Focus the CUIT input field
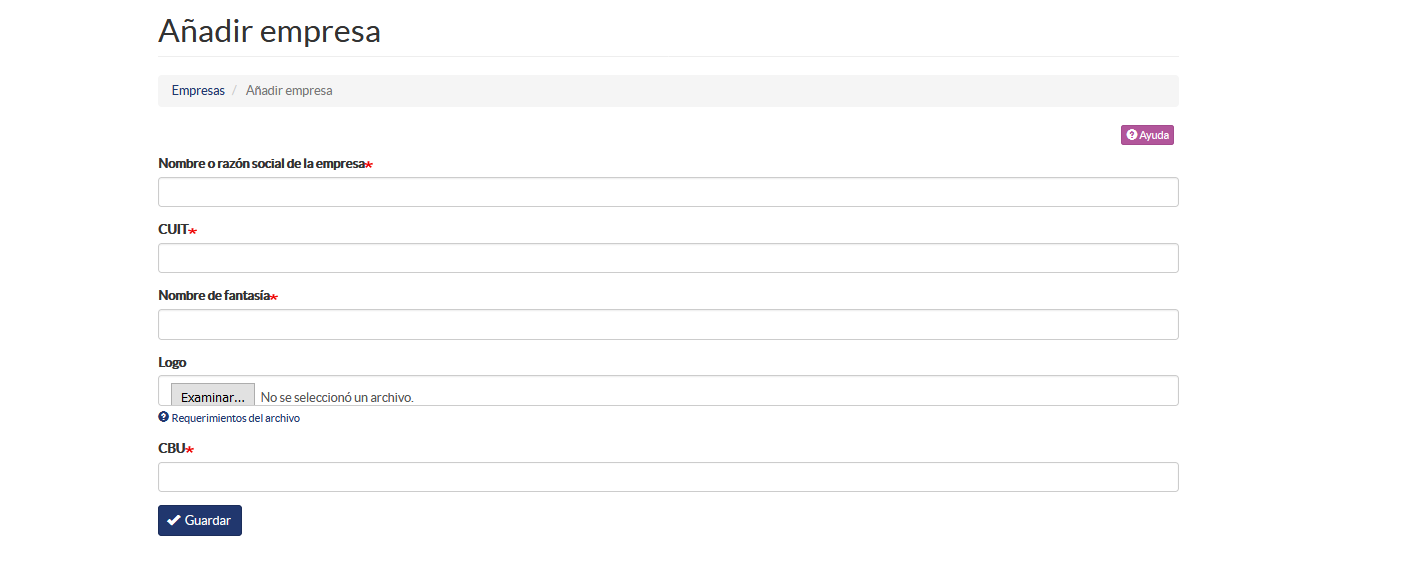The image size is (1426, 576). point(668,258)
